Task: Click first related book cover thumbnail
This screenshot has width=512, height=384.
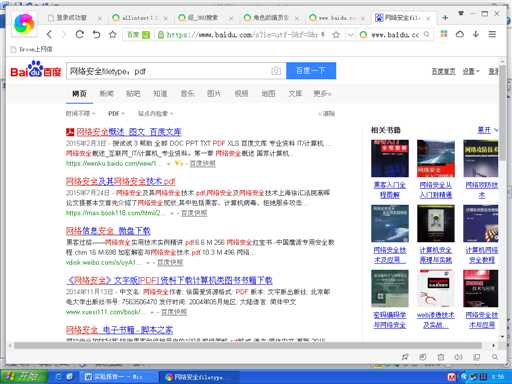Action: [x=390, y=158]
